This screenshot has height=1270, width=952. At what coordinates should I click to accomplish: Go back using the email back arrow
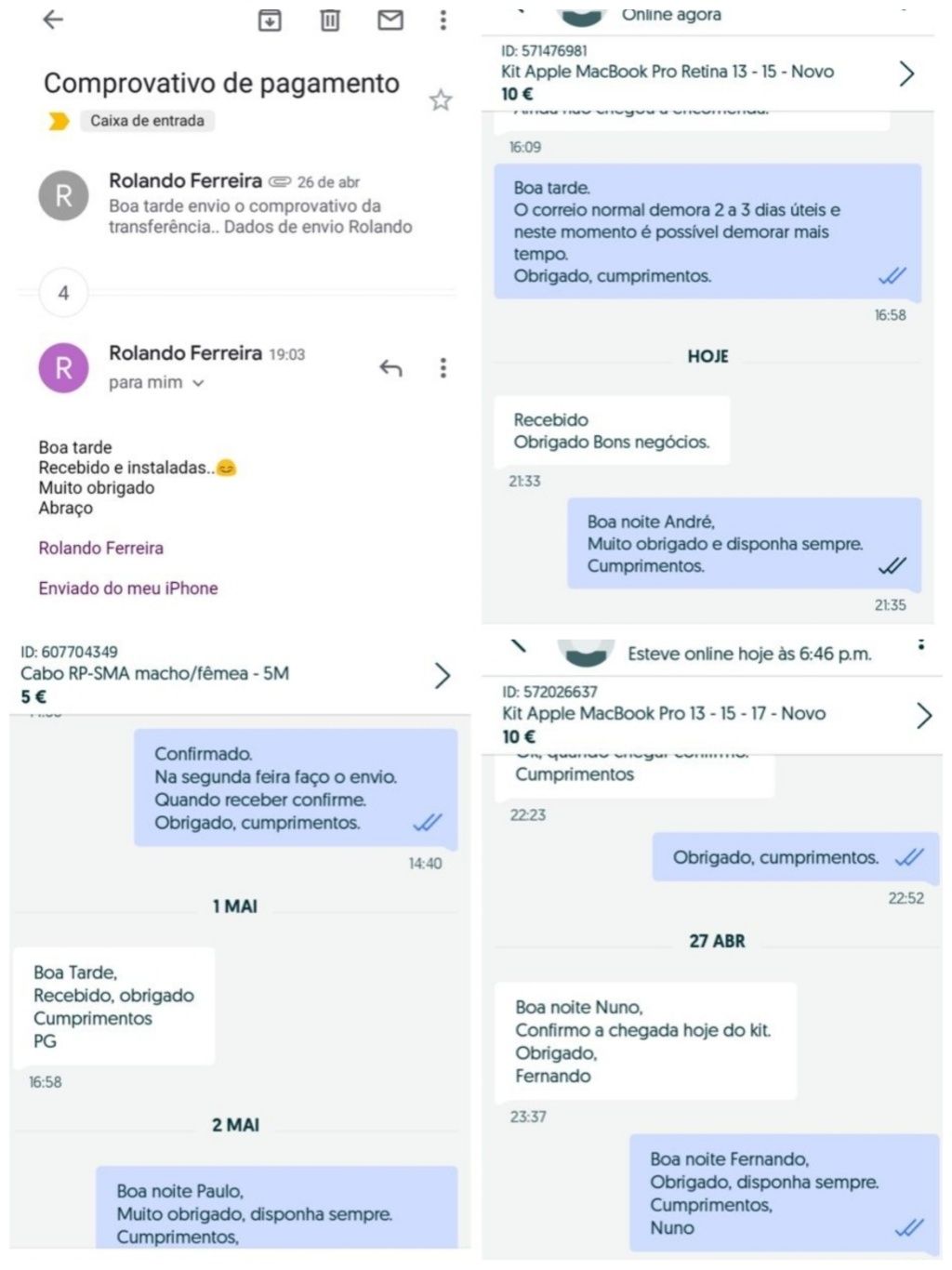pos(53,20)
